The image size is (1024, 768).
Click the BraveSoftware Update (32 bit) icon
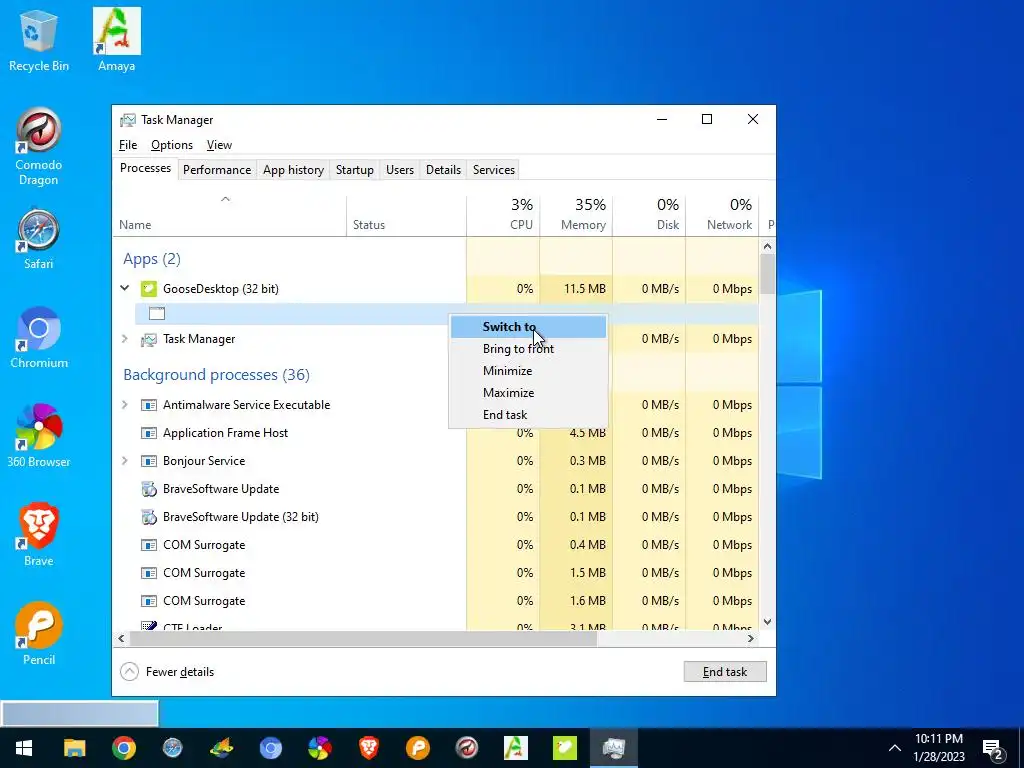click(x=149, y=517)
